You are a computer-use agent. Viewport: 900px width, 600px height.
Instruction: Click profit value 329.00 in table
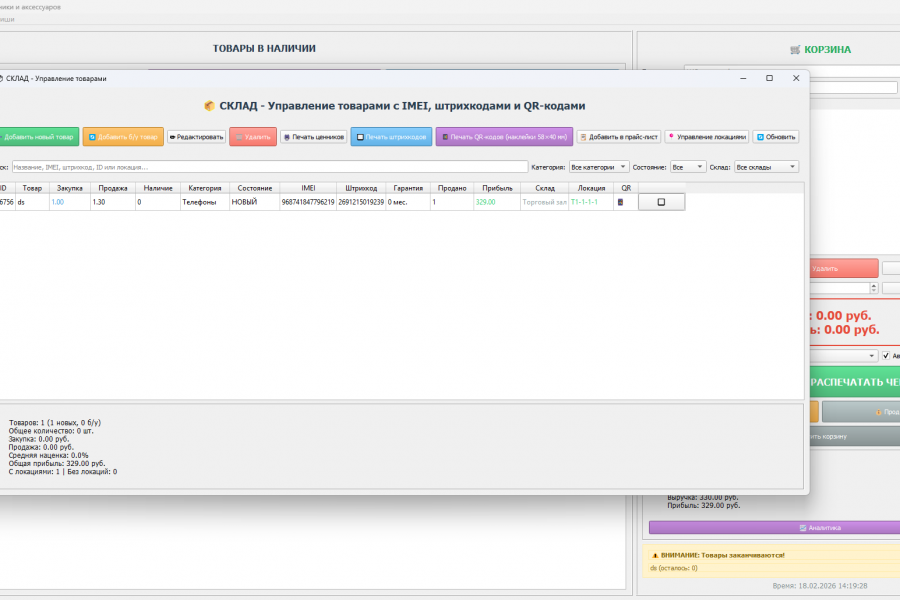click(x=497, y=202)
